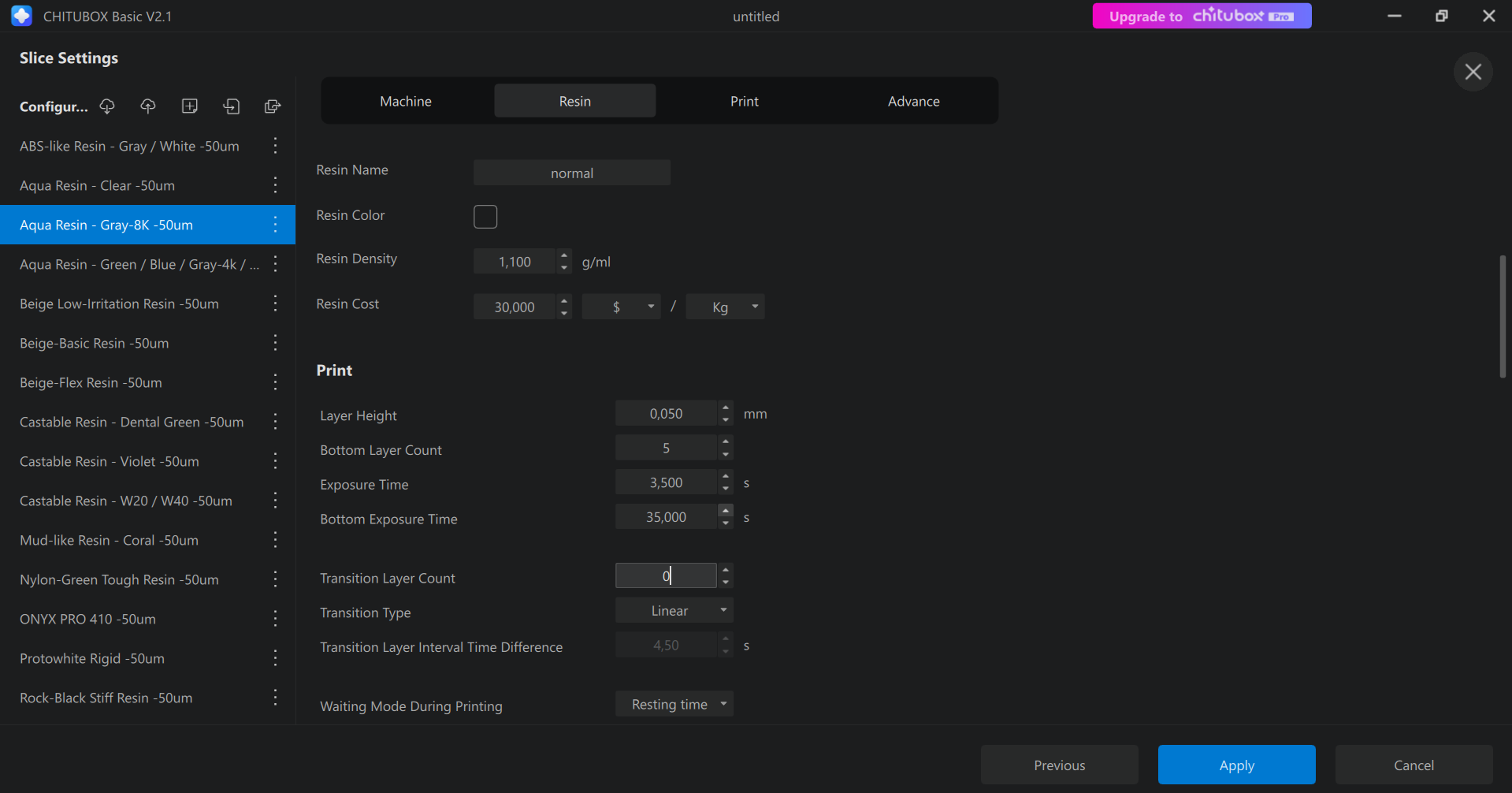Click the Cancel button
Screen dimensions: 1512x793
1414,765
